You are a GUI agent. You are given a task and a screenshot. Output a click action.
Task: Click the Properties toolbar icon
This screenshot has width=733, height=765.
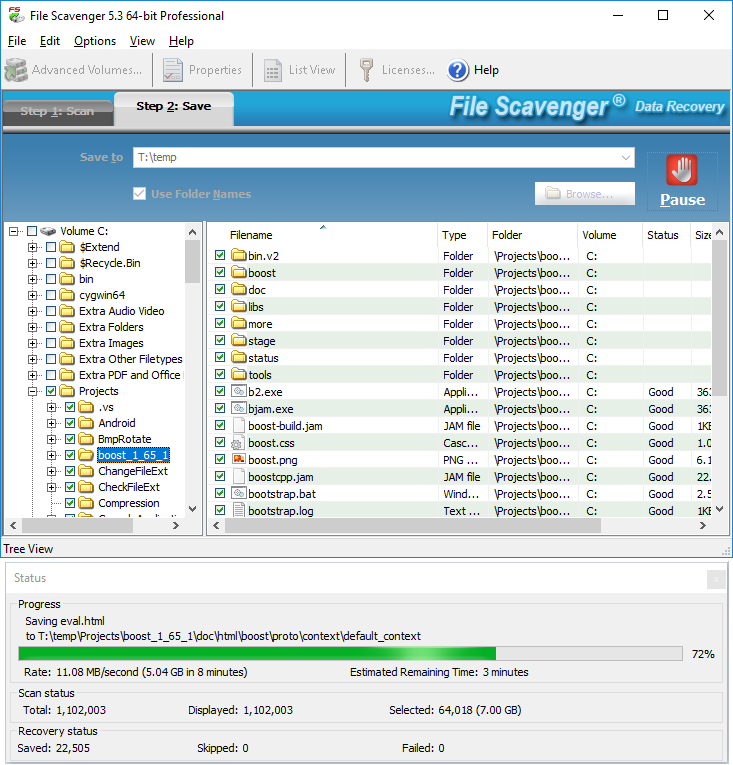click(173, 70)
